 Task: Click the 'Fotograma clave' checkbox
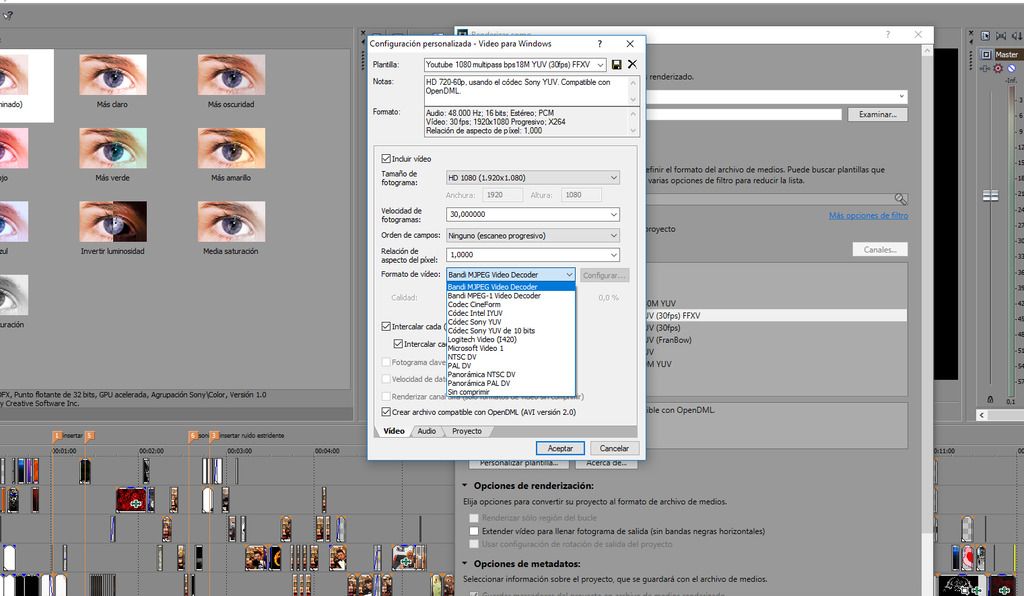click(x=386, y=362)
